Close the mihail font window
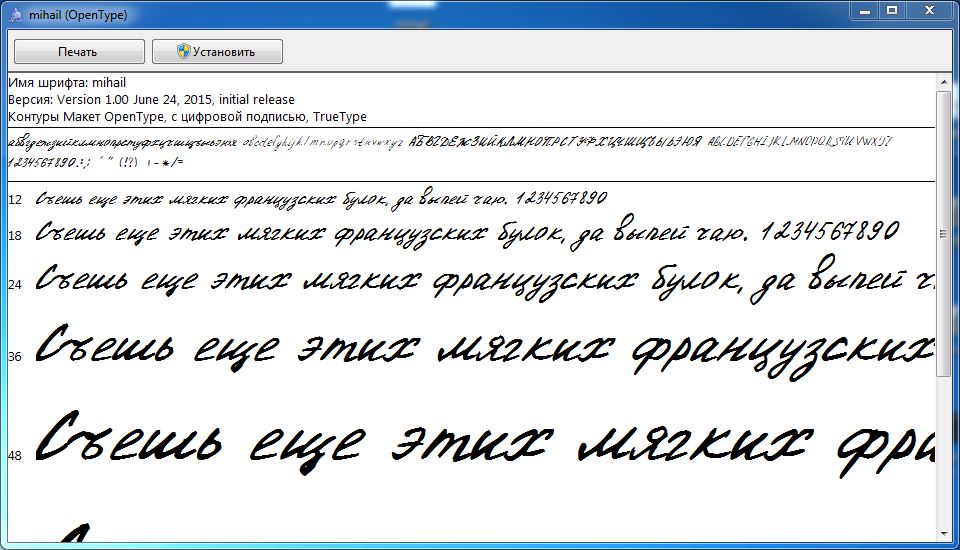 (x=929, y=10)
